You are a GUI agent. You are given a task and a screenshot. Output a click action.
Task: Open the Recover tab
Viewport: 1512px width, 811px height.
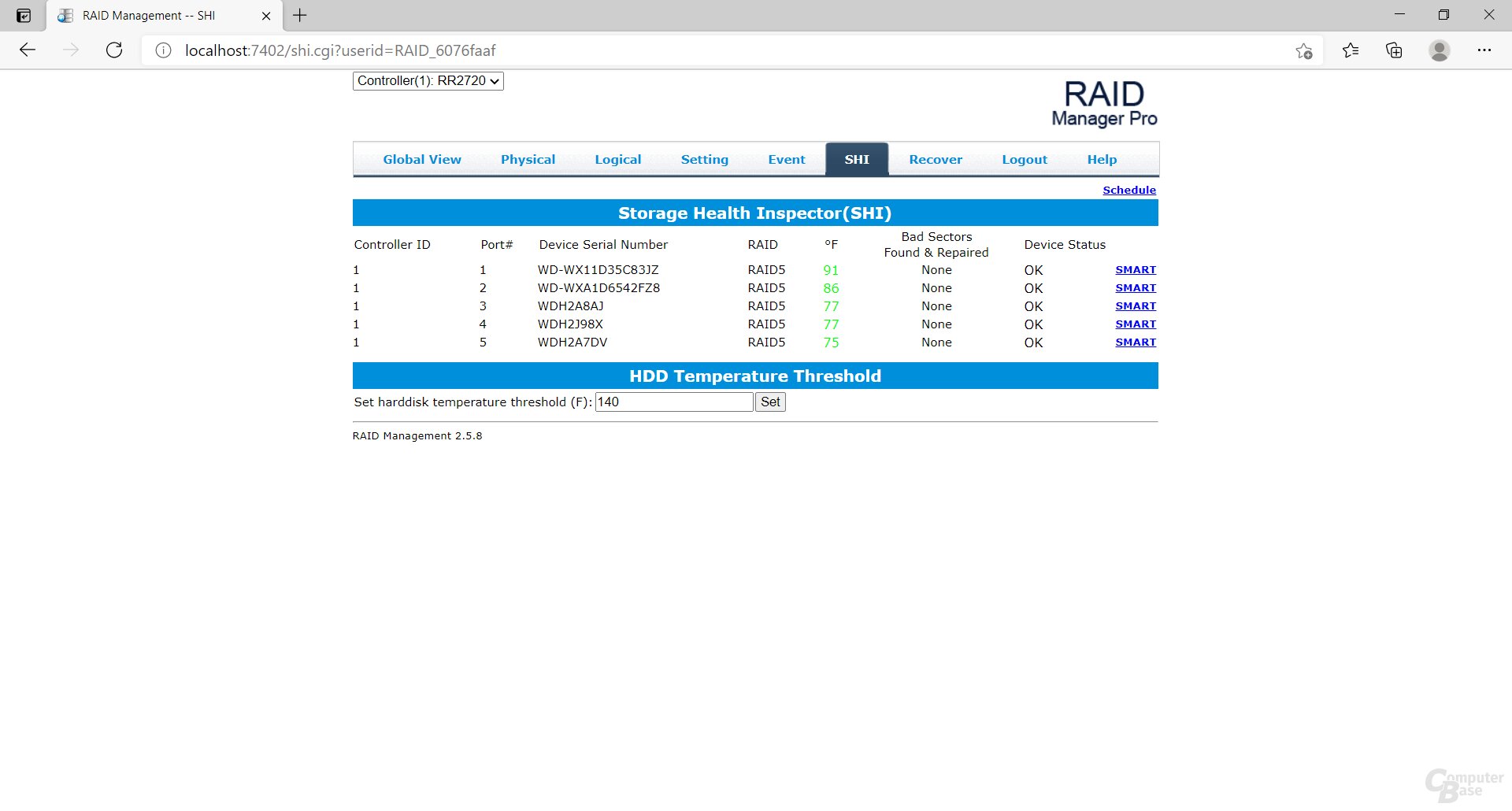[x=936, y=159]
